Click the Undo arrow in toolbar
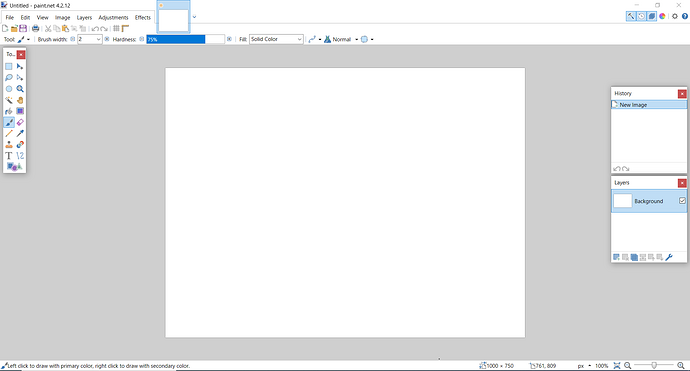 click(95, 29)
